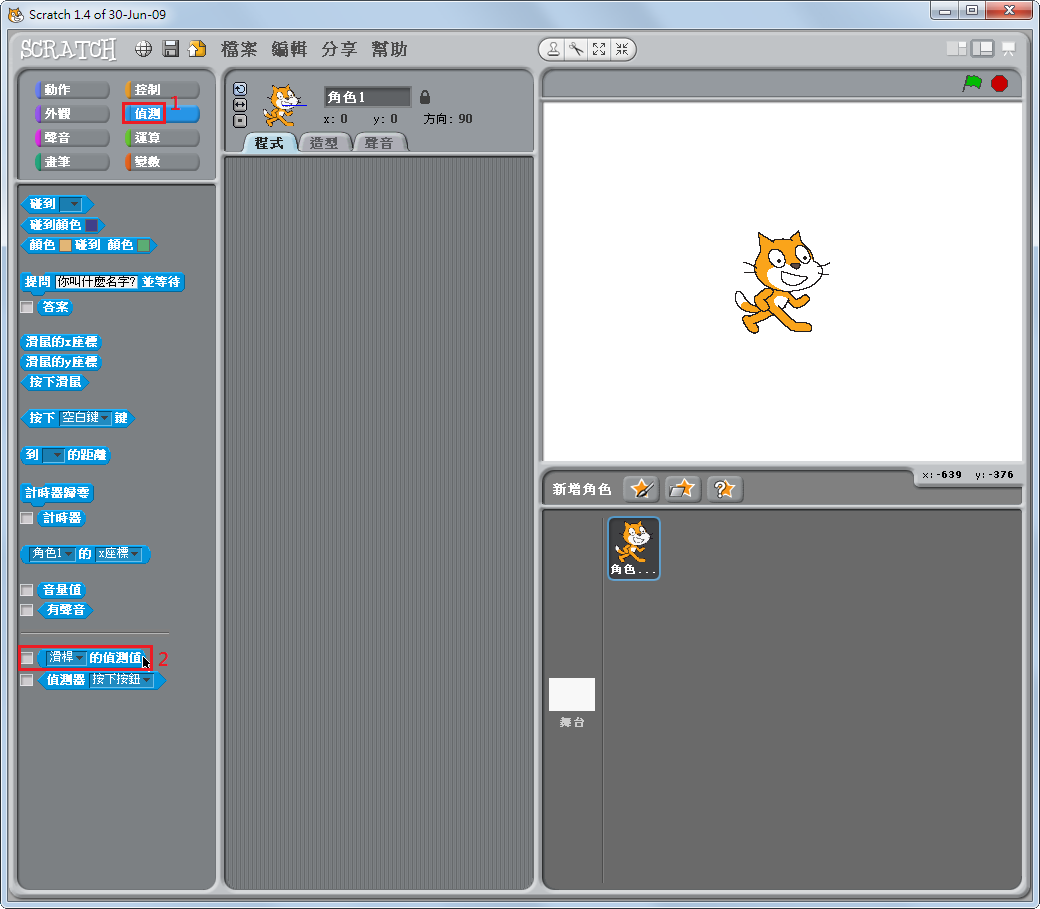The width and height of the screenshot is (1040, 909).
Task: Click the 角色1 sprite name field
Action: click(367, 97)
